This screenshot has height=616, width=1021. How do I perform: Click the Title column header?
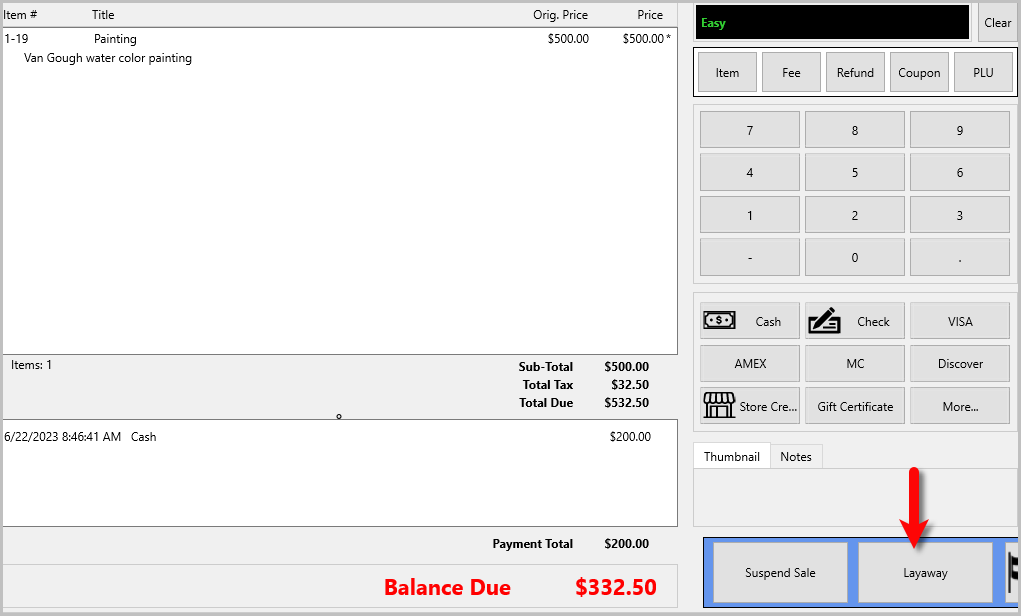103,14
